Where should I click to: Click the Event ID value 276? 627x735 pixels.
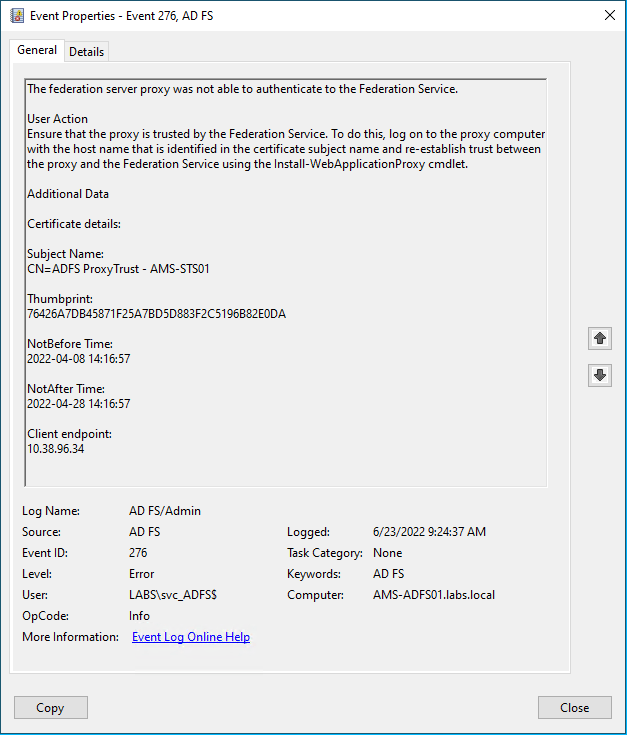pos(139,553)
